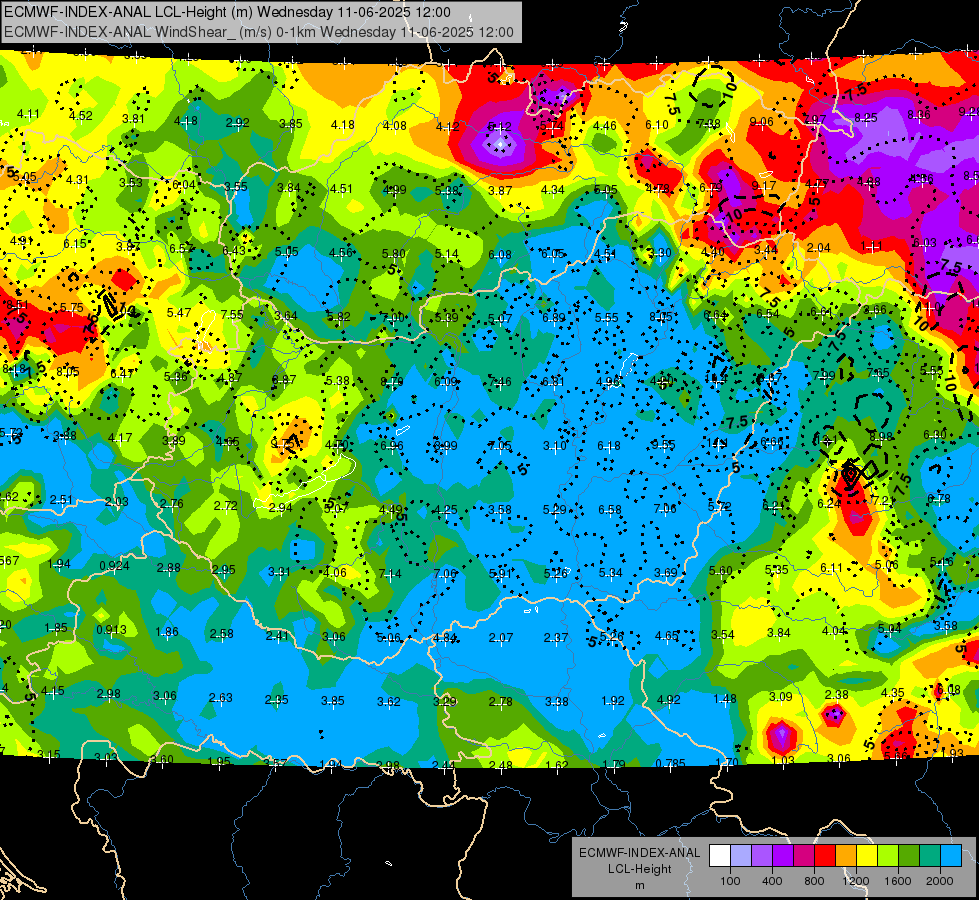
Task: Select the sky blue legend swatch
Action: coord(951,856)
